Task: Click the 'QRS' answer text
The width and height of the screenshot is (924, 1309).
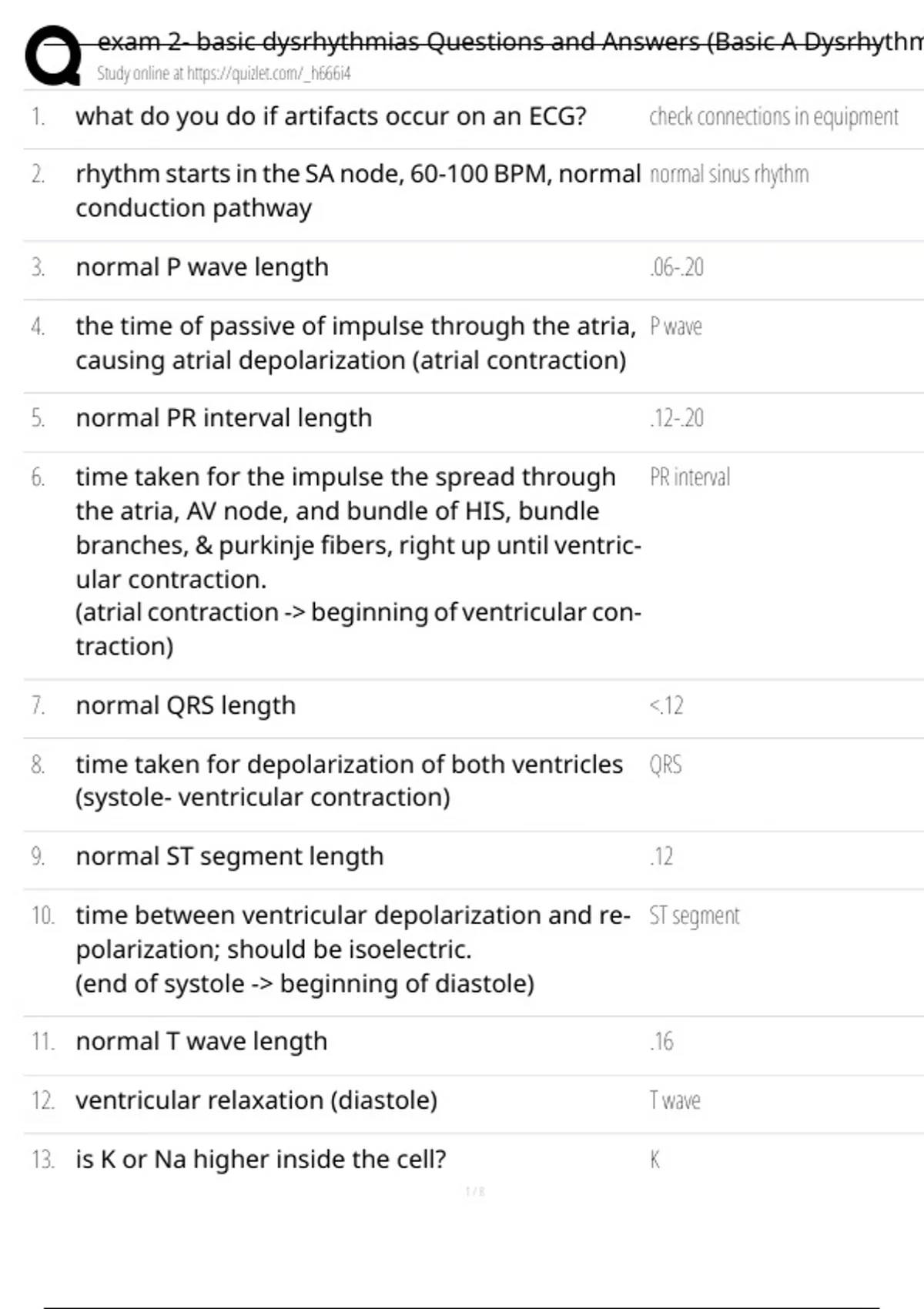Action: pos(665,765)
